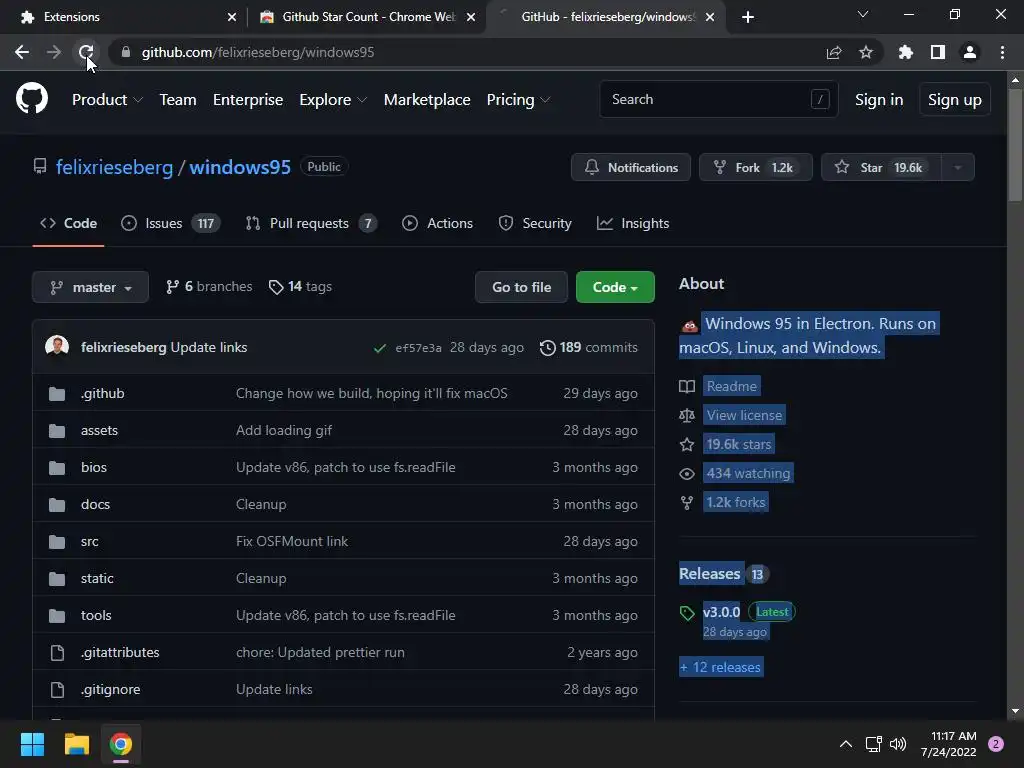The image size is (1024, 768).
Task: Click Go to file button
Action: 521,287
